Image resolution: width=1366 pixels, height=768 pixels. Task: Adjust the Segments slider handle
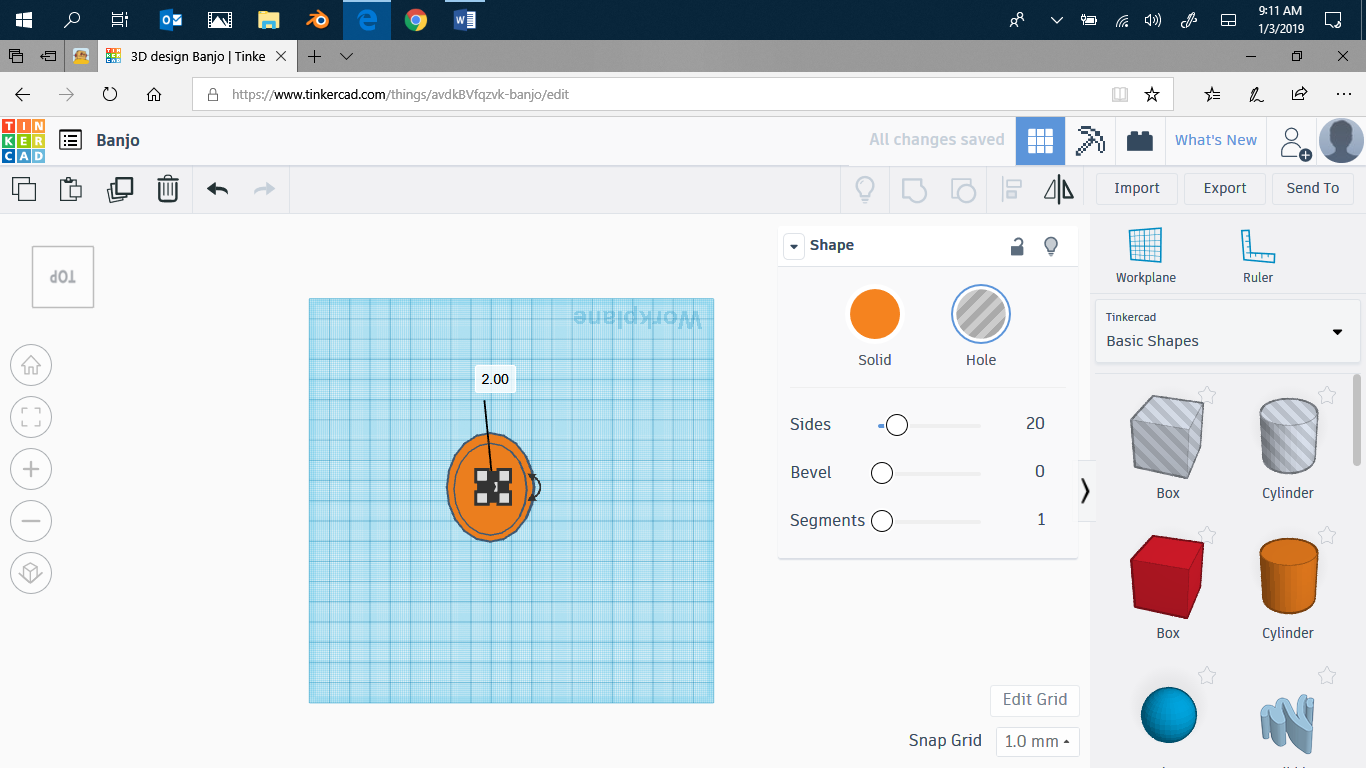(x=881, y=521)
